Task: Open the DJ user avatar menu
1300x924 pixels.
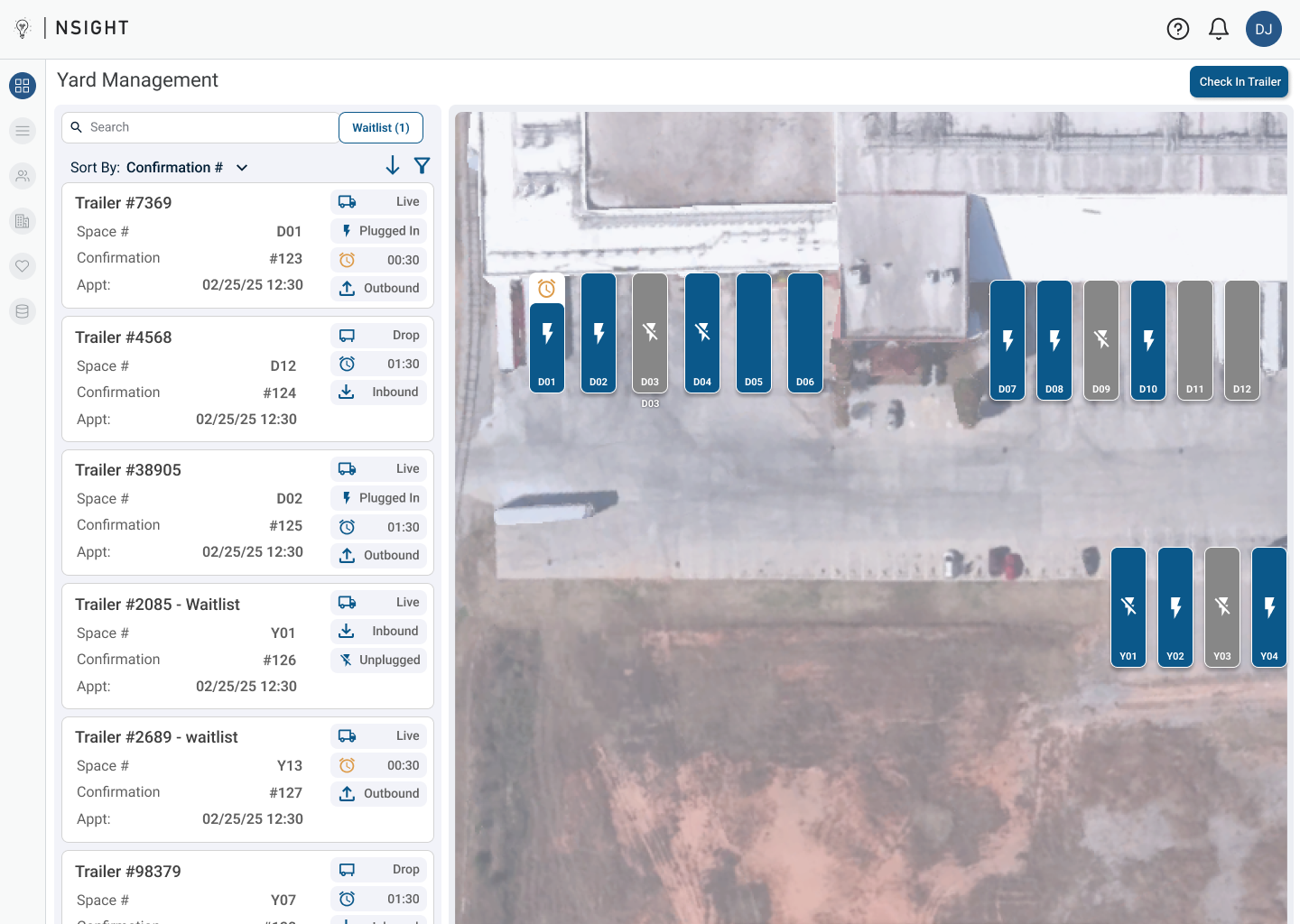Action: click(x=1264, y=29)
